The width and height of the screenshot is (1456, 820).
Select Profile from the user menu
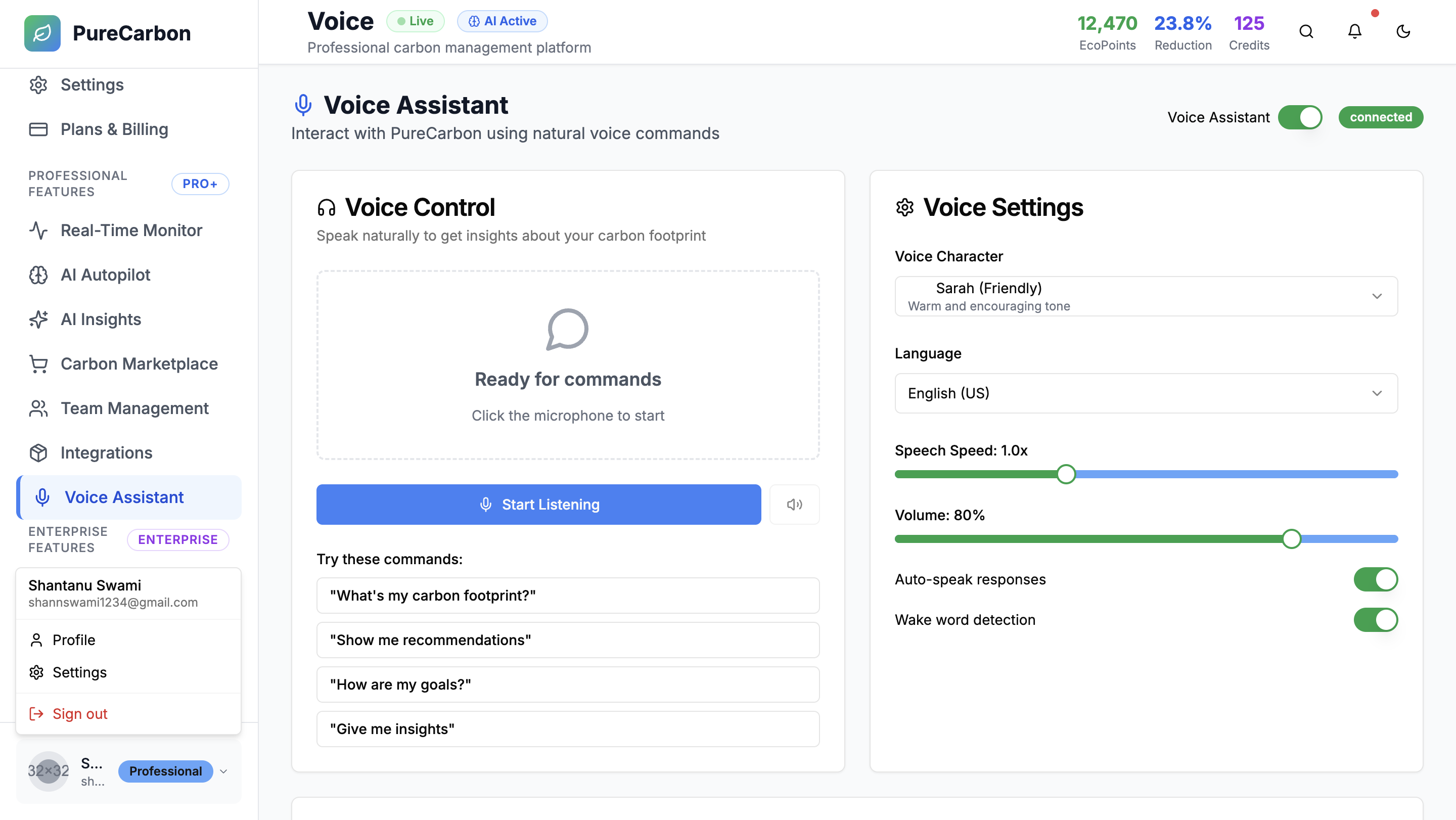[73, 640]
